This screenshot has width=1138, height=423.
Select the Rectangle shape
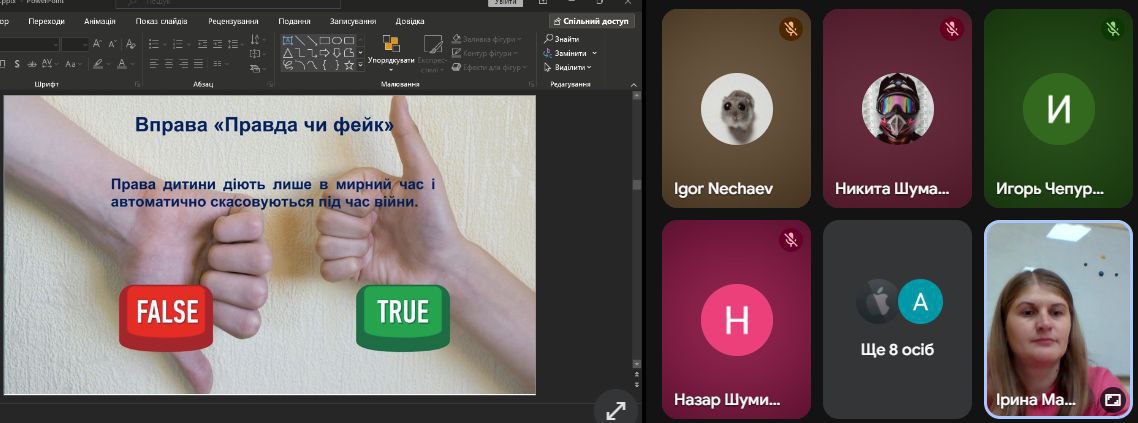[325, 40]
